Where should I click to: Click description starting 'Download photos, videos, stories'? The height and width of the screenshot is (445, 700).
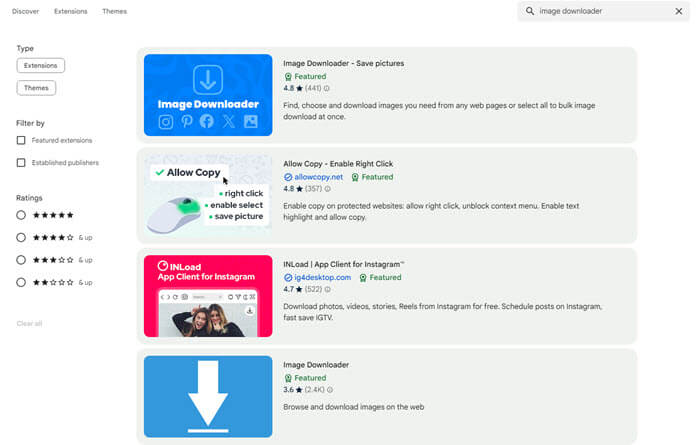442,312
